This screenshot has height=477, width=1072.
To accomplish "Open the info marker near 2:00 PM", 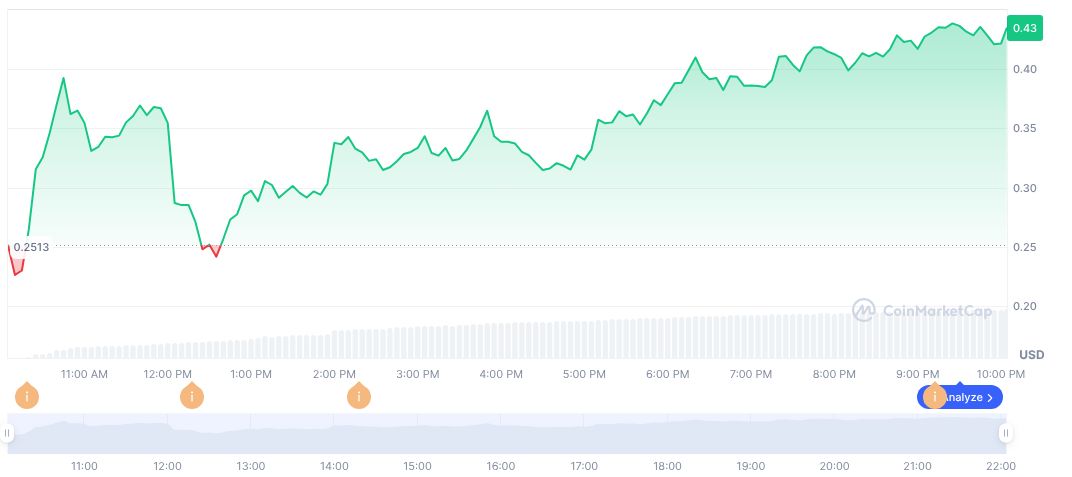I will click(358, 397).
